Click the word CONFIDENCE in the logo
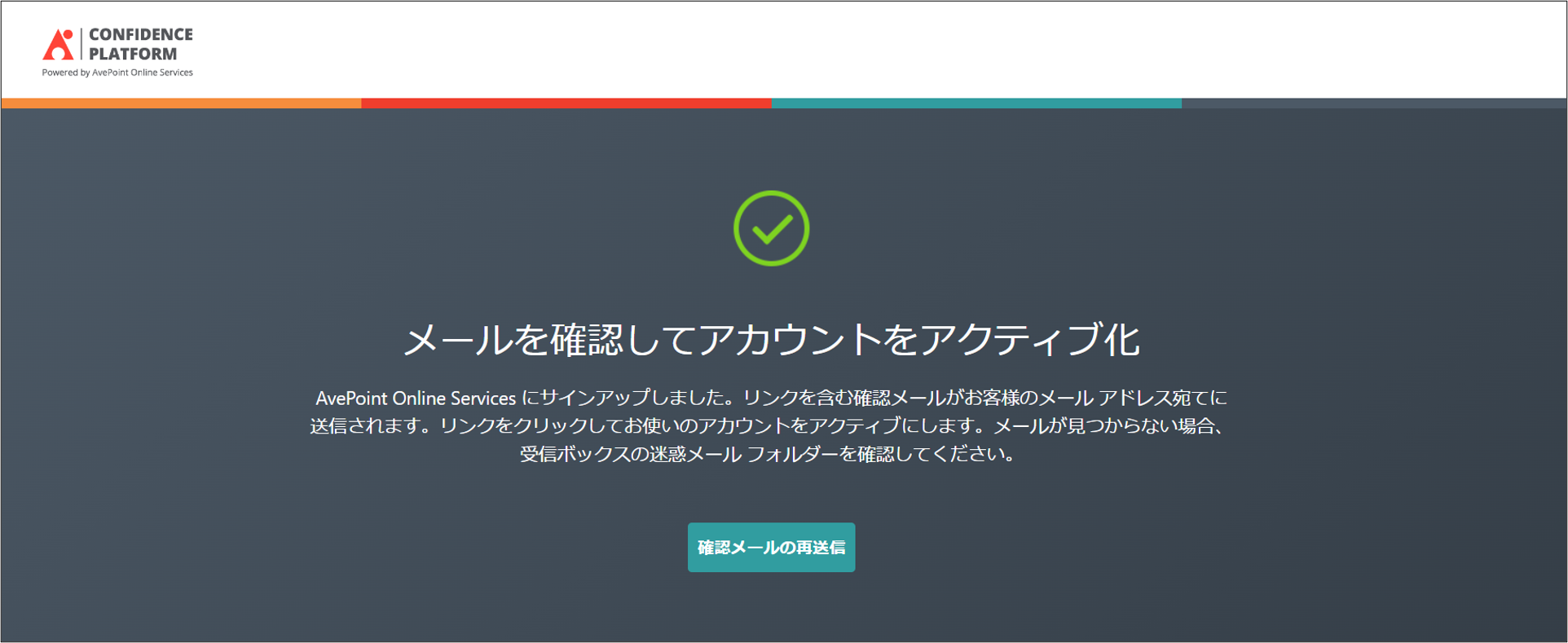 [x=140, y=34]
